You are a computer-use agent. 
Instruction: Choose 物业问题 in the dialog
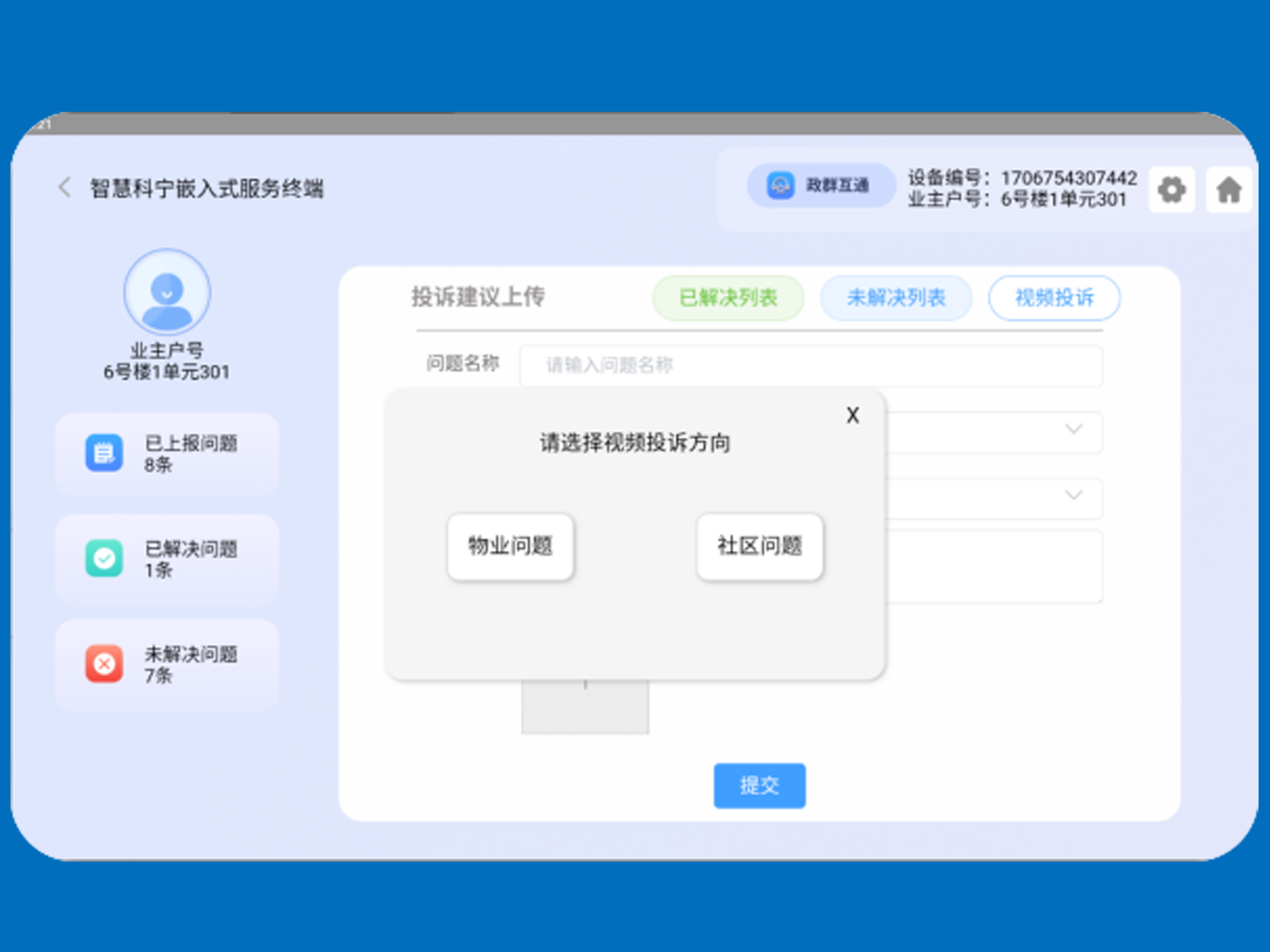(510, 546)
